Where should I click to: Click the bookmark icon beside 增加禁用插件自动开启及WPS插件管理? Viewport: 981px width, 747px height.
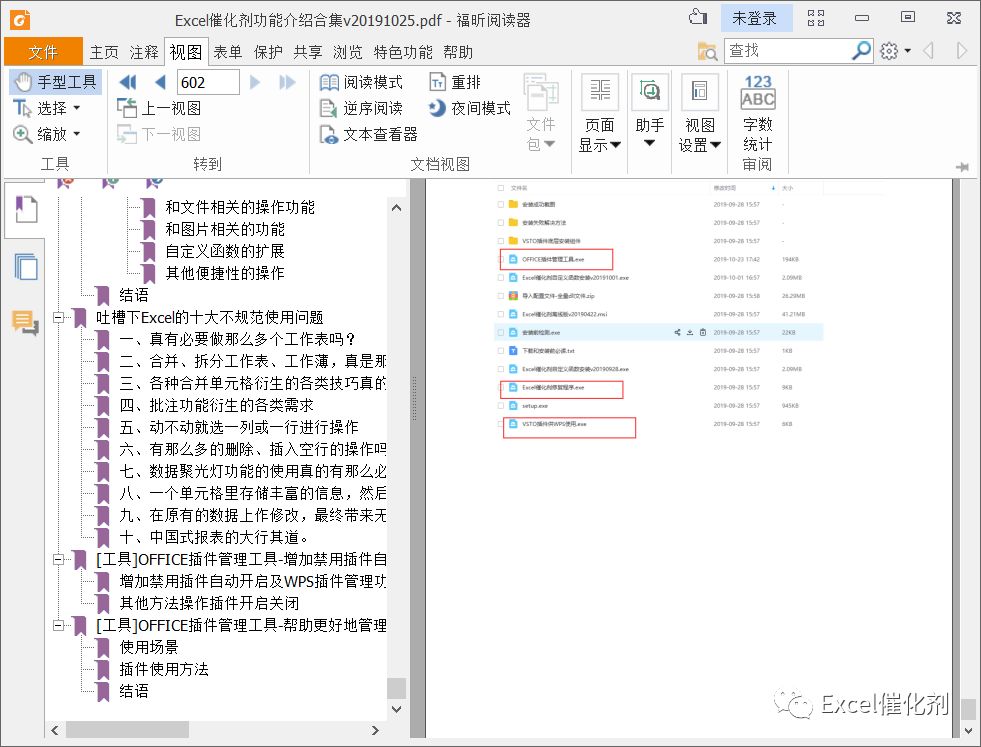point(103,582)
